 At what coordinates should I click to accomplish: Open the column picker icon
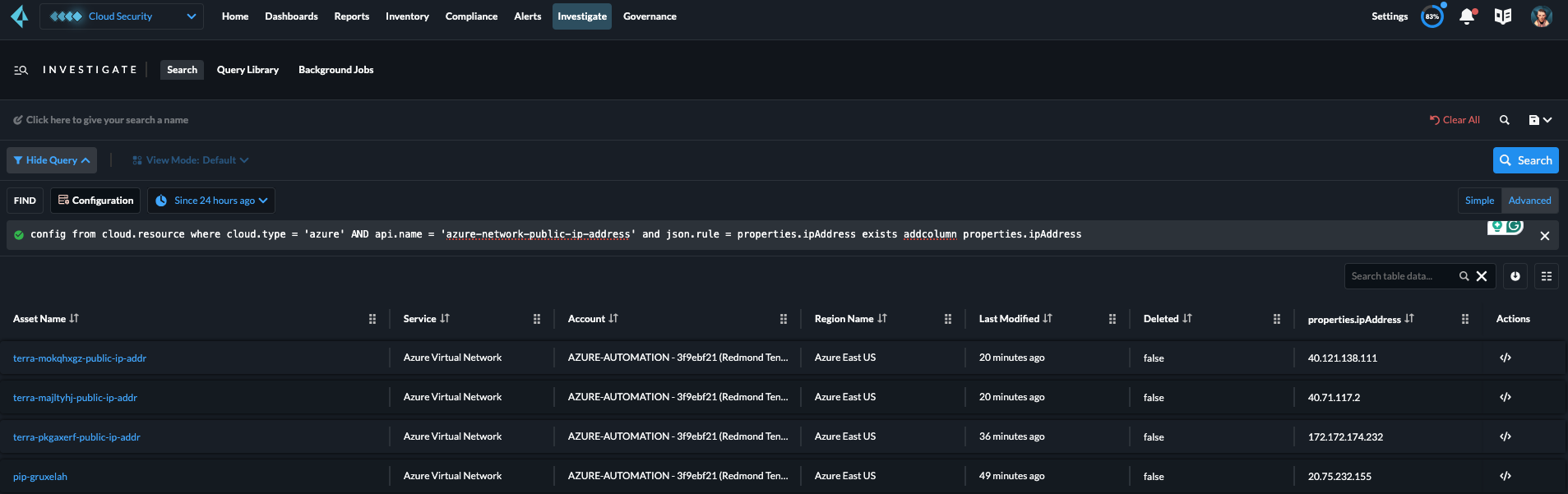[x=1547, y=276]
